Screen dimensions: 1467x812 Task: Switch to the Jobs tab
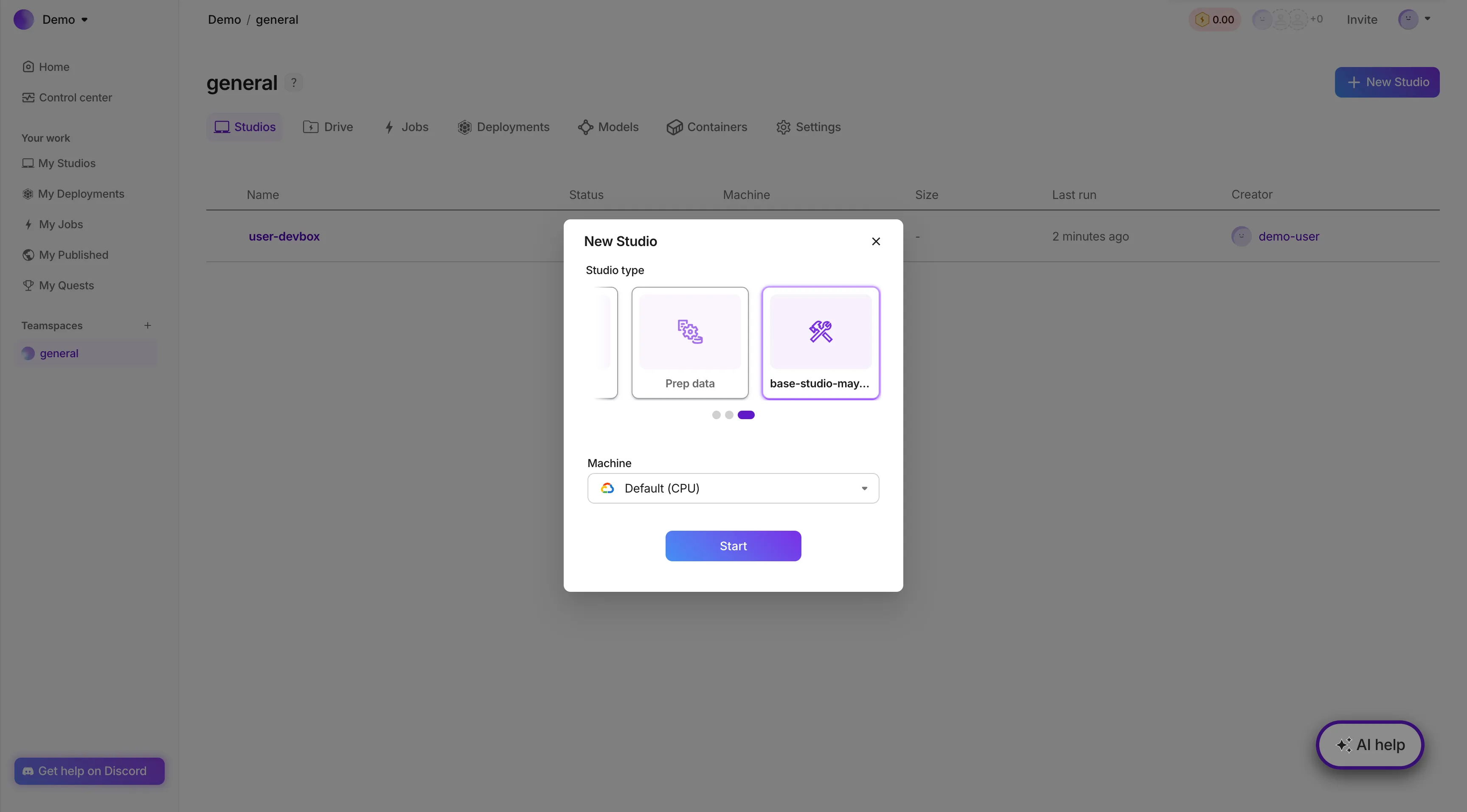(407, 127)
